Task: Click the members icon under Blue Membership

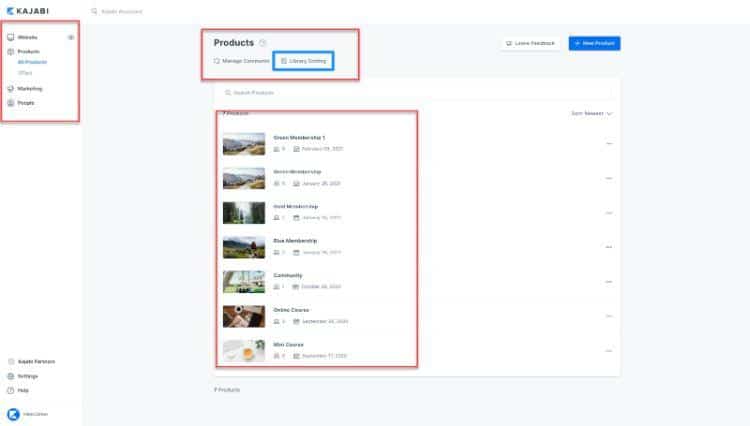Action: pos(276,252)
